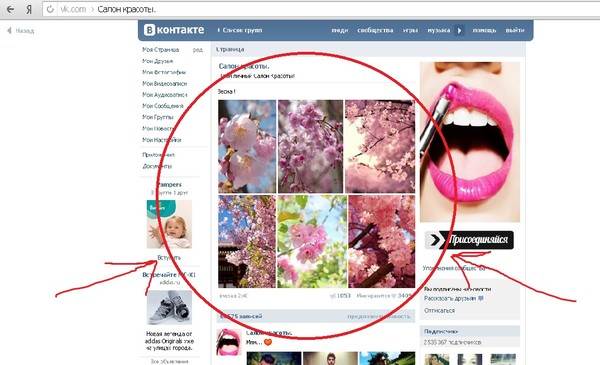The image size is (600, 365).
Task: Click the ВКонтакте logo
Action: coord(174,30)
